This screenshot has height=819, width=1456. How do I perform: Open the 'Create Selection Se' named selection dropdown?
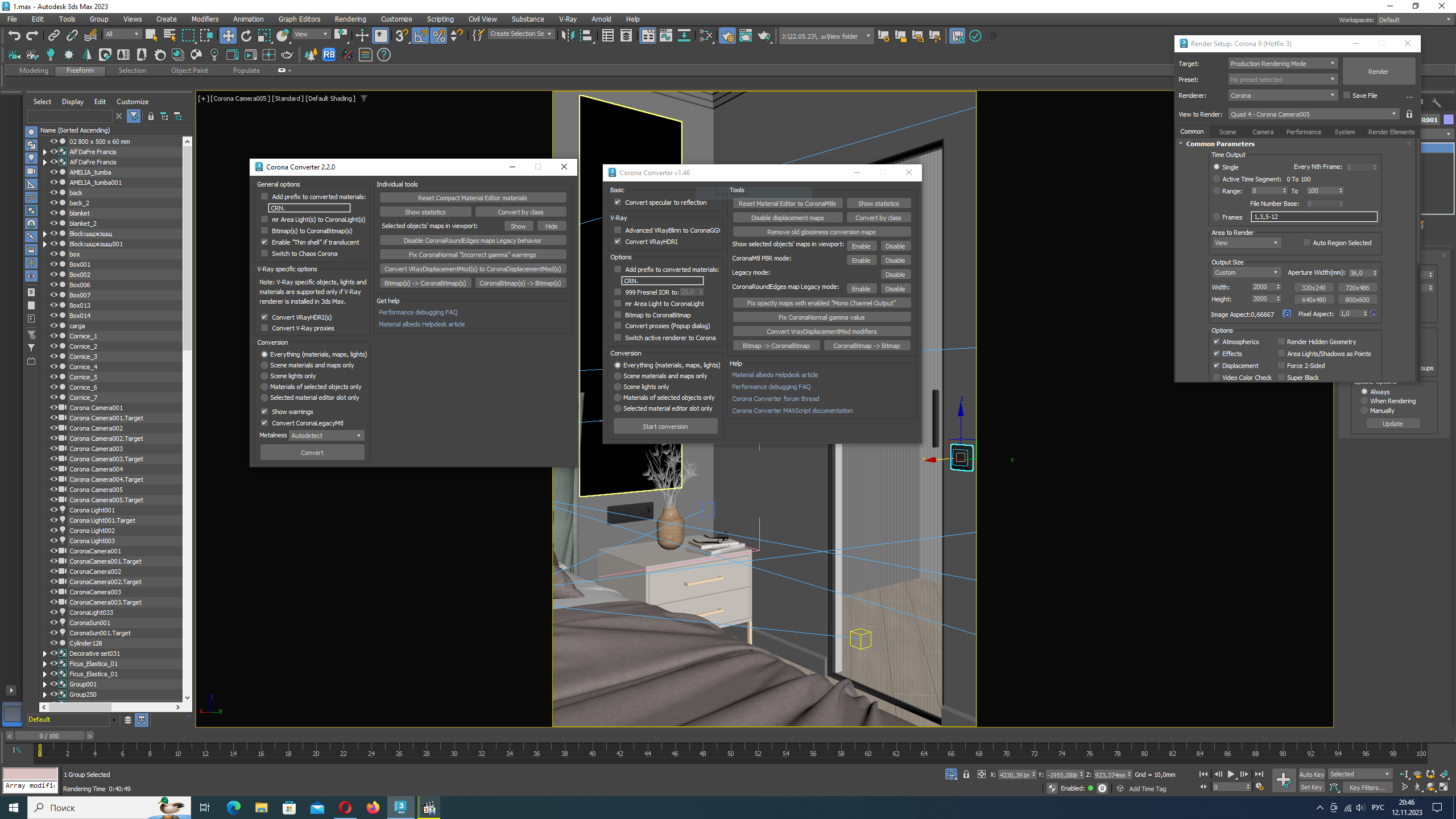pyautogui.click(x=520, y=34)
